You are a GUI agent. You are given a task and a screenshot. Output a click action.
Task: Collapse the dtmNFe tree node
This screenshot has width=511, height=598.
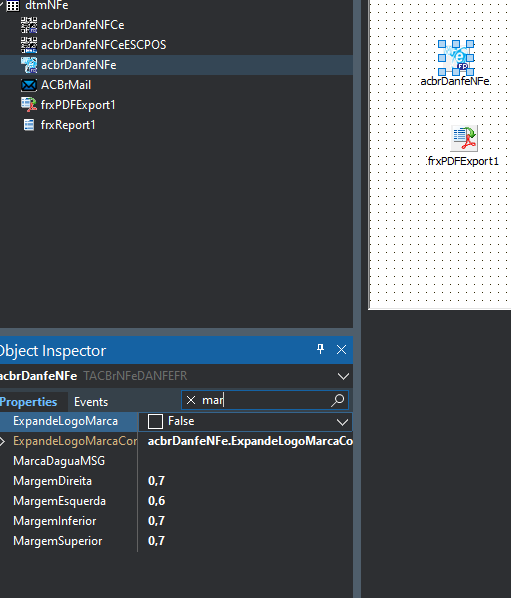[2, 5]
